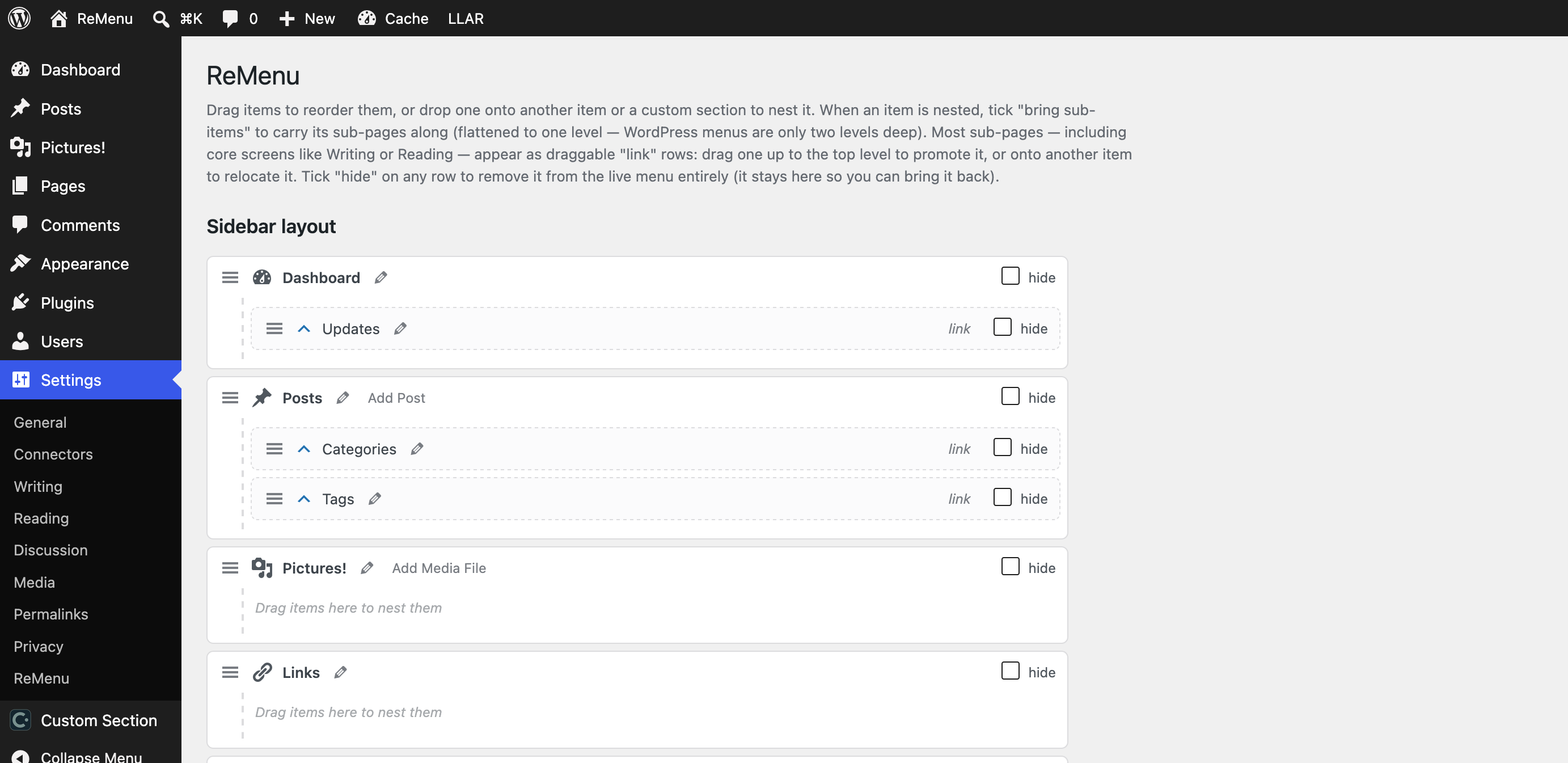Image resolution: width=1568 pixels, height=763 pixels.
Task: Open the Connectors settings link
Action: (x=53, y=454)
